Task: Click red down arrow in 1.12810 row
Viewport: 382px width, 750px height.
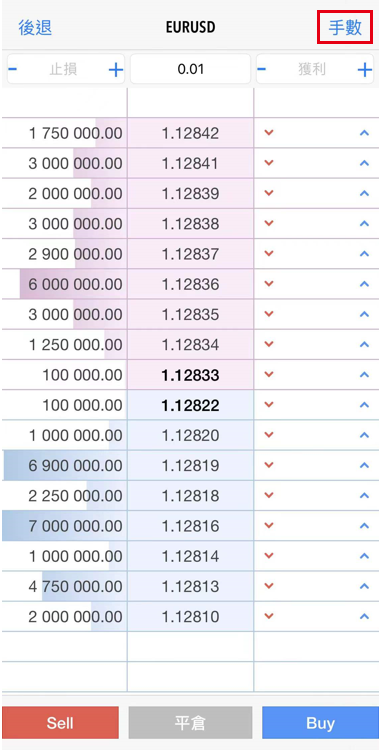Action: point(269,616)
